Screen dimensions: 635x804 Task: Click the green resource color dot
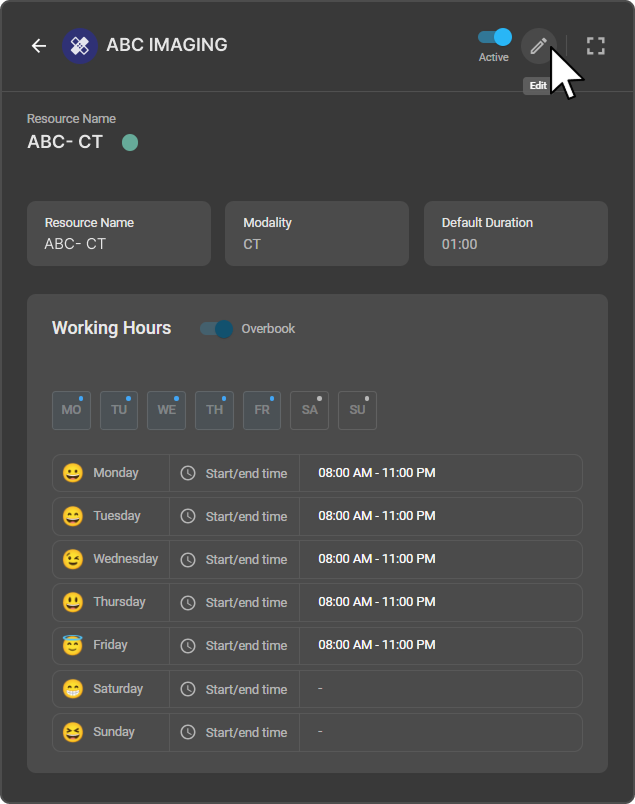point(130,142)
